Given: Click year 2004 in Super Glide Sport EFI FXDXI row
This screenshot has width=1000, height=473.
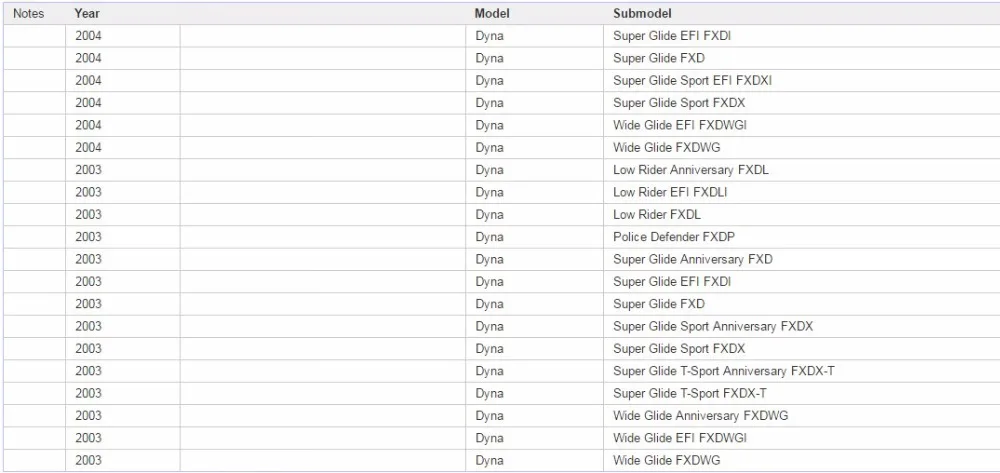Looking at the screenshot, I should tap(88, 80).
